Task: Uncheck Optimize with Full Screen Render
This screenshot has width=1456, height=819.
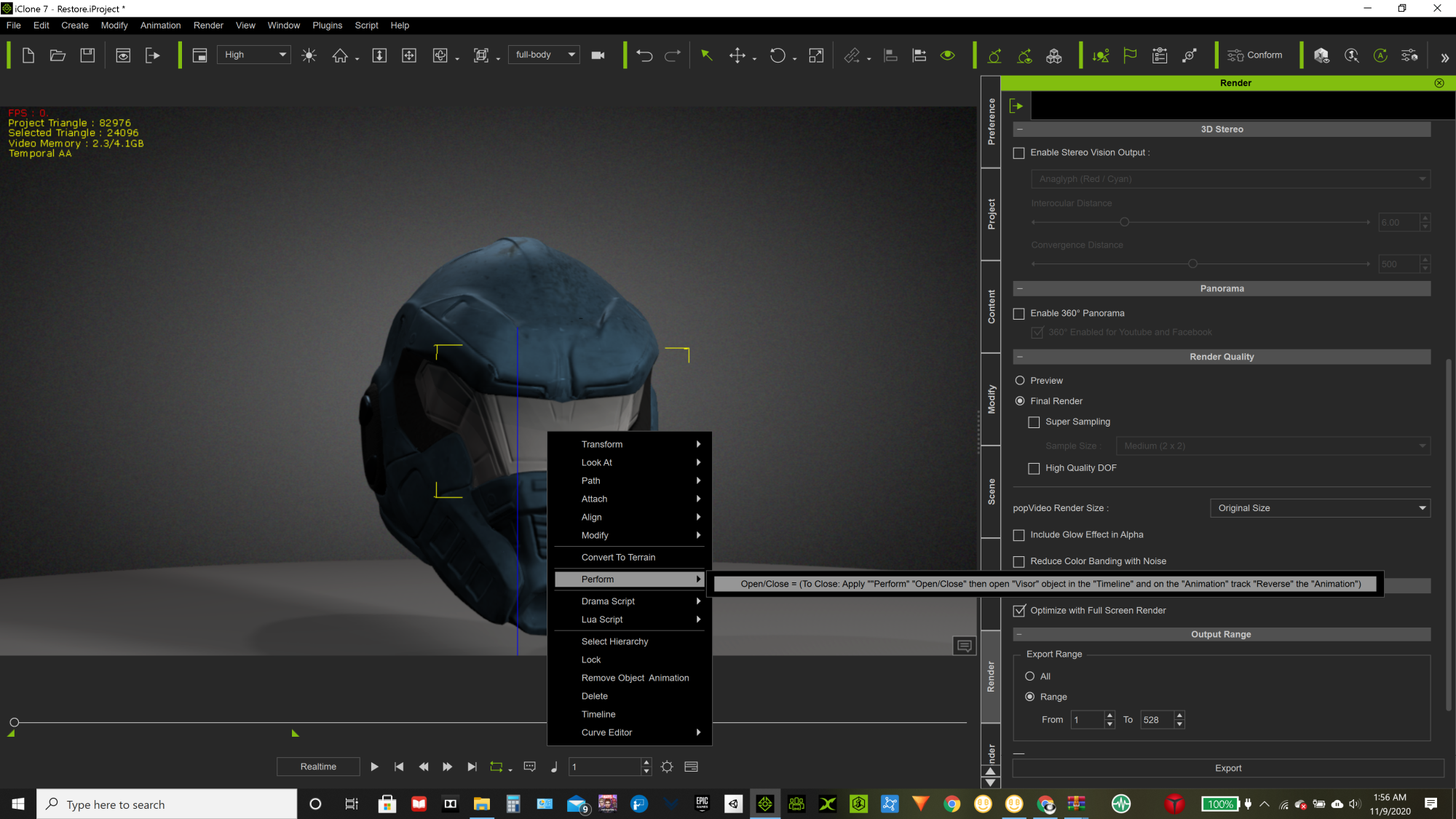Action: [x=1018, y=611]
